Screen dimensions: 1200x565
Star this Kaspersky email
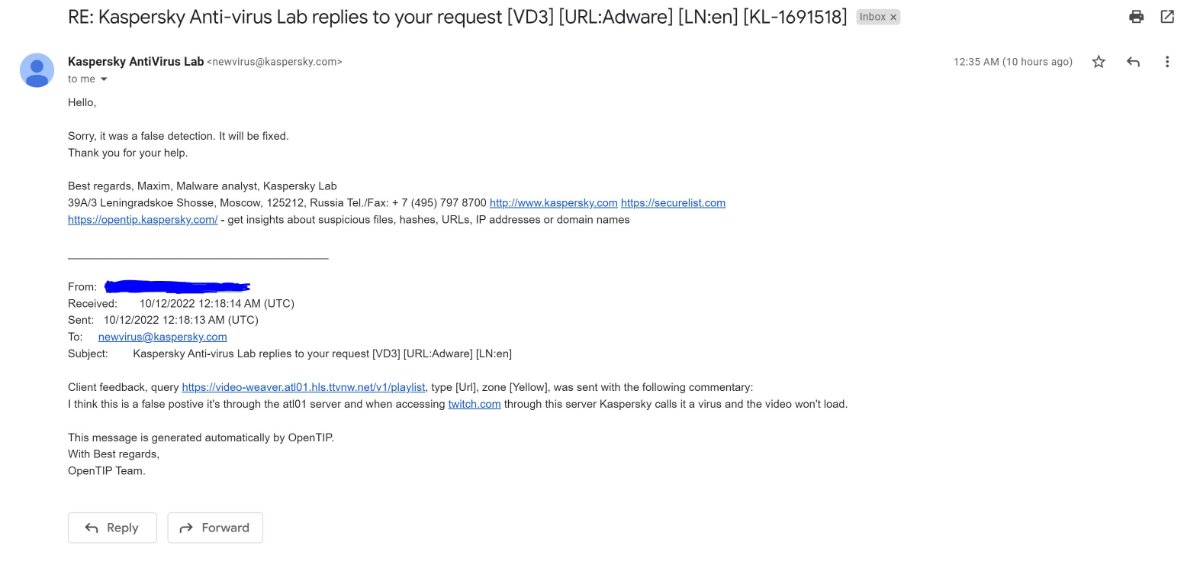(1099, 62)
